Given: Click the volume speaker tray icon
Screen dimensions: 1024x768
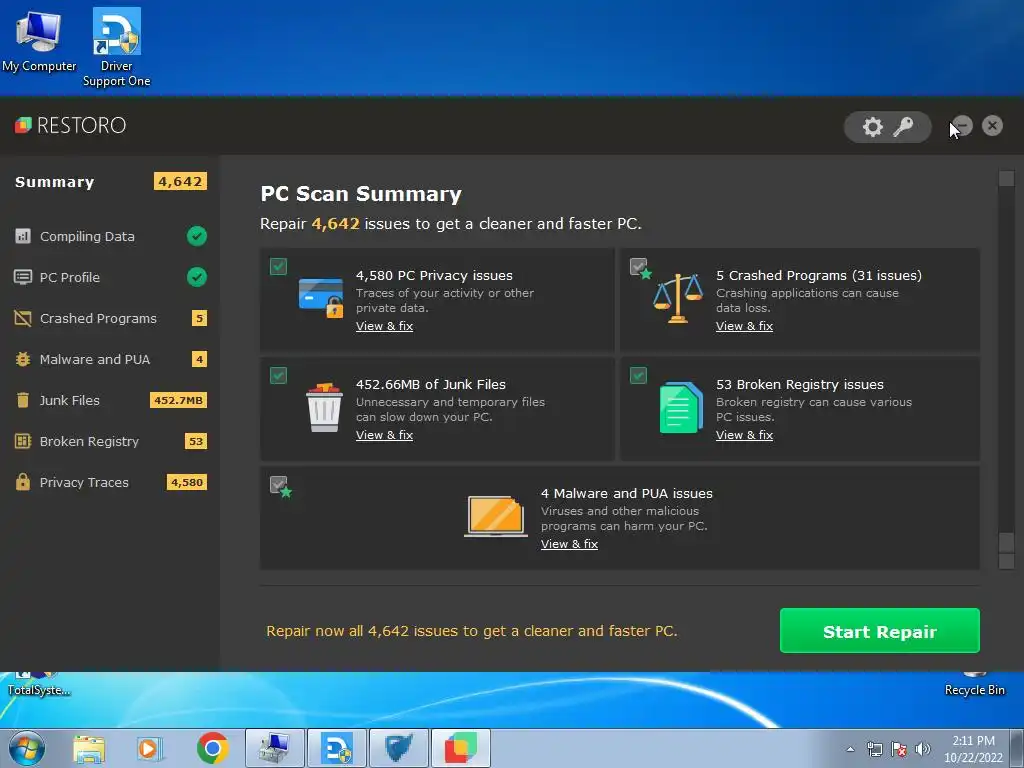Looking at the screenshot, I should pyautogui.click(x=923, y=749).
